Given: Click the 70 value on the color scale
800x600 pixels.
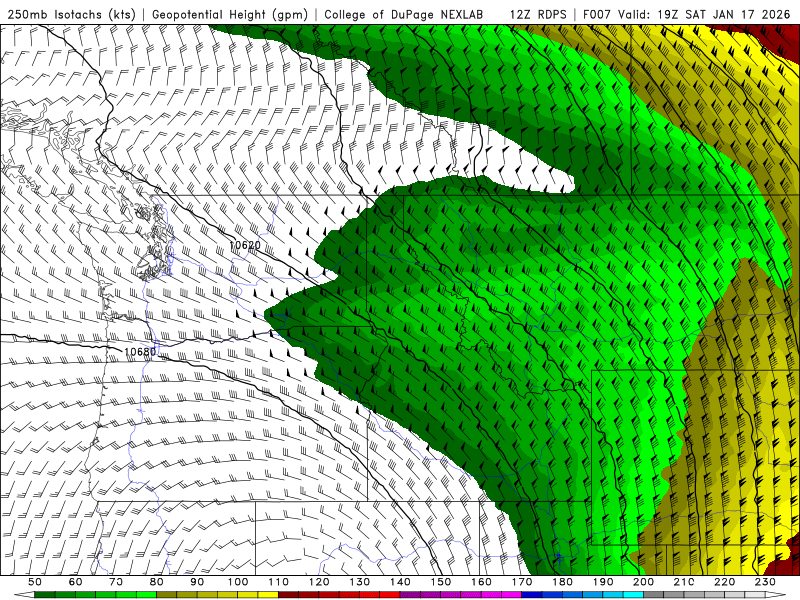Looking at the screenshot, I should [x=116, y=582].
